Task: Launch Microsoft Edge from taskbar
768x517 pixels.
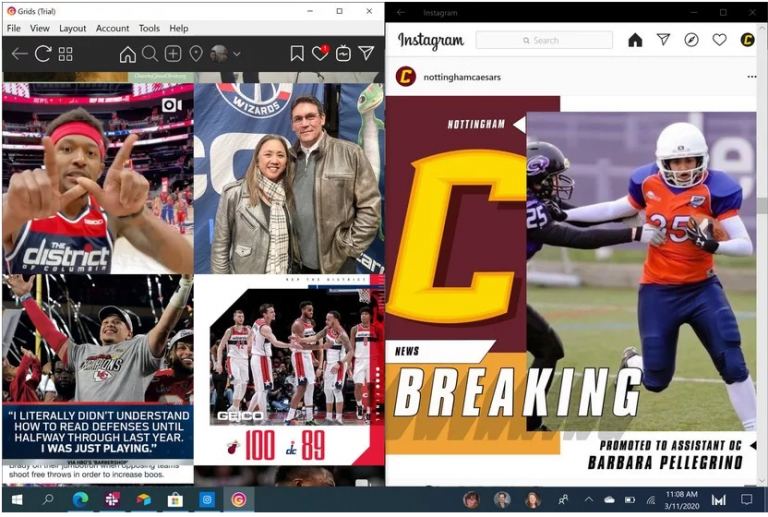Action: pos(80,500)
